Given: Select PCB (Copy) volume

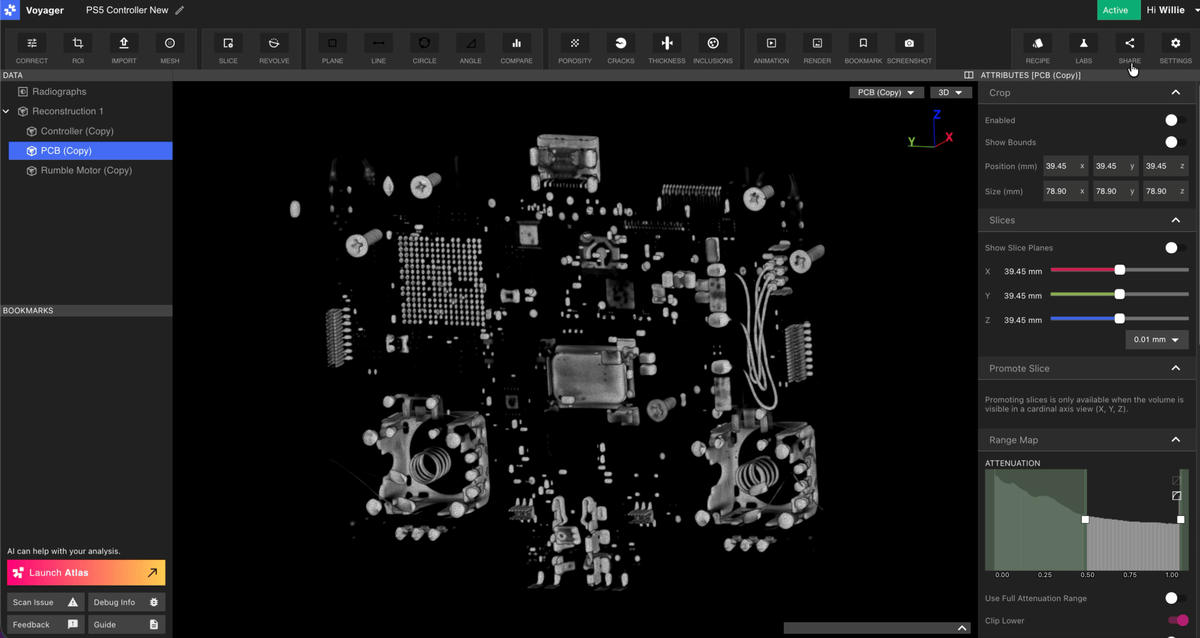Looking at the screenshot, I should coord(90,151).
